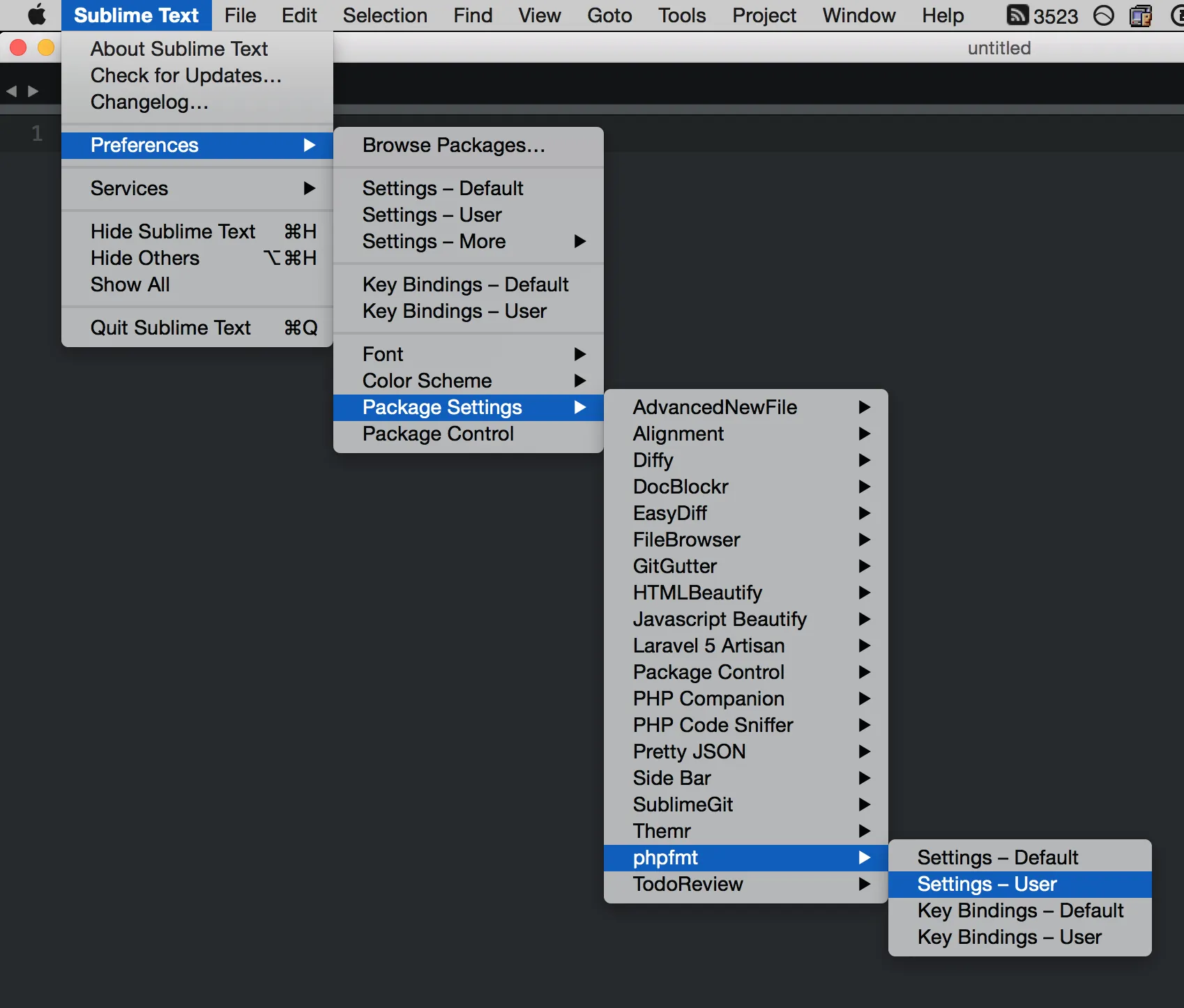Expand PHP Code Sniffer package settings

point(746,725)
